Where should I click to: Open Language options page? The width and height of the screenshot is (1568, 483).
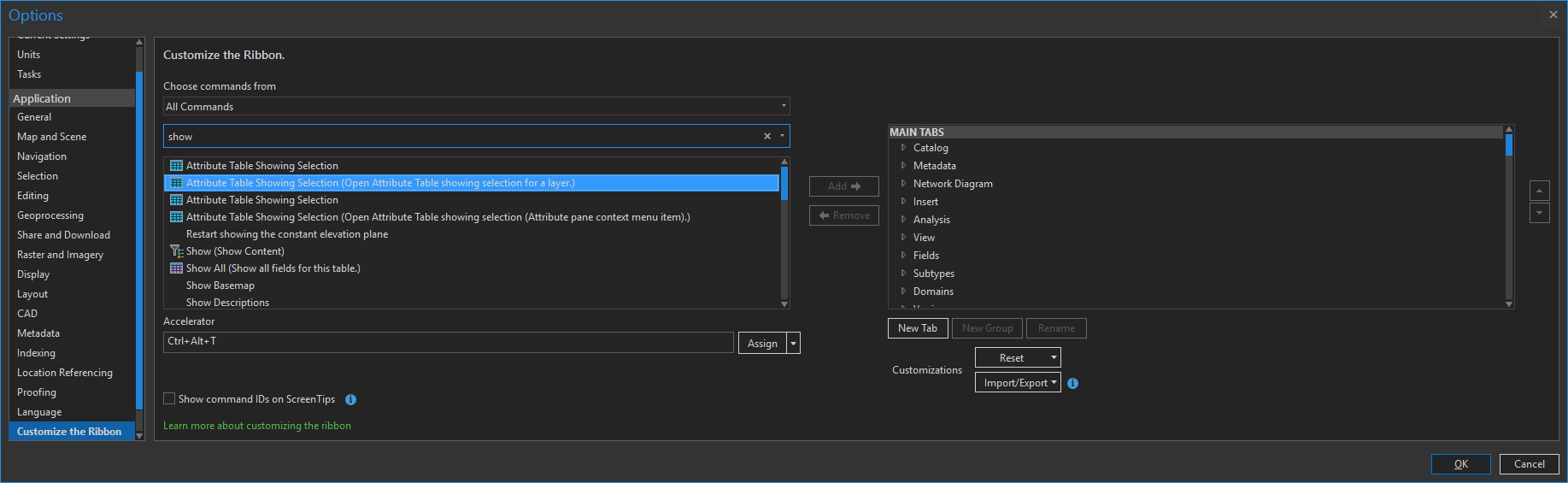click(x=72, y=412)
